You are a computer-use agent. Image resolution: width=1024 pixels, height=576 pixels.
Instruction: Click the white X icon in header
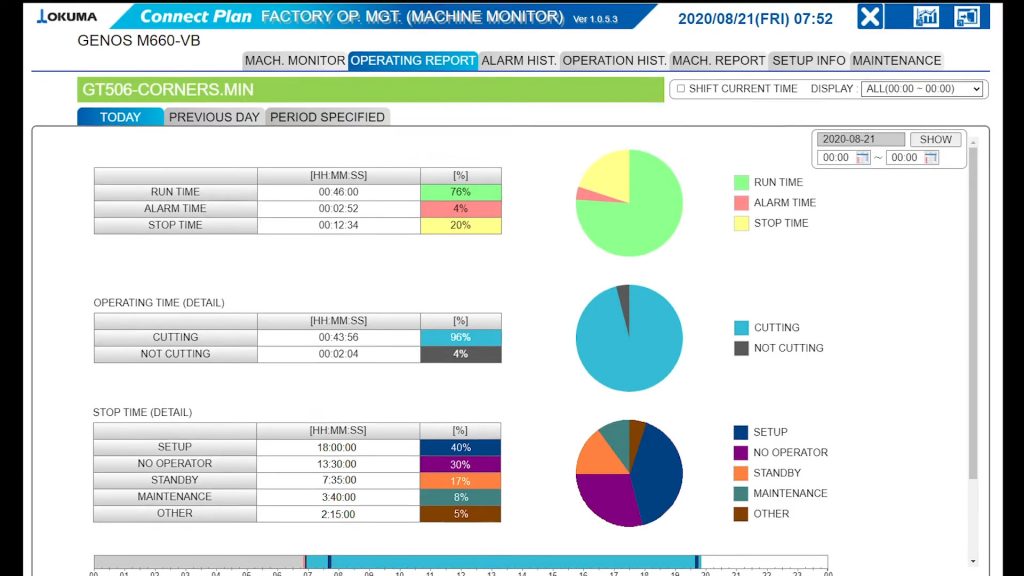click(870, 17)
